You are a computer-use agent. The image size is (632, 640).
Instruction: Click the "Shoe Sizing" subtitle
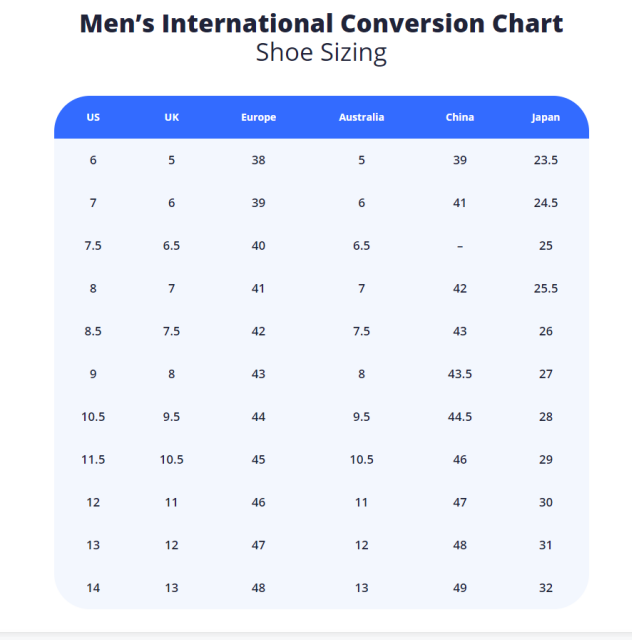point(321,53)
